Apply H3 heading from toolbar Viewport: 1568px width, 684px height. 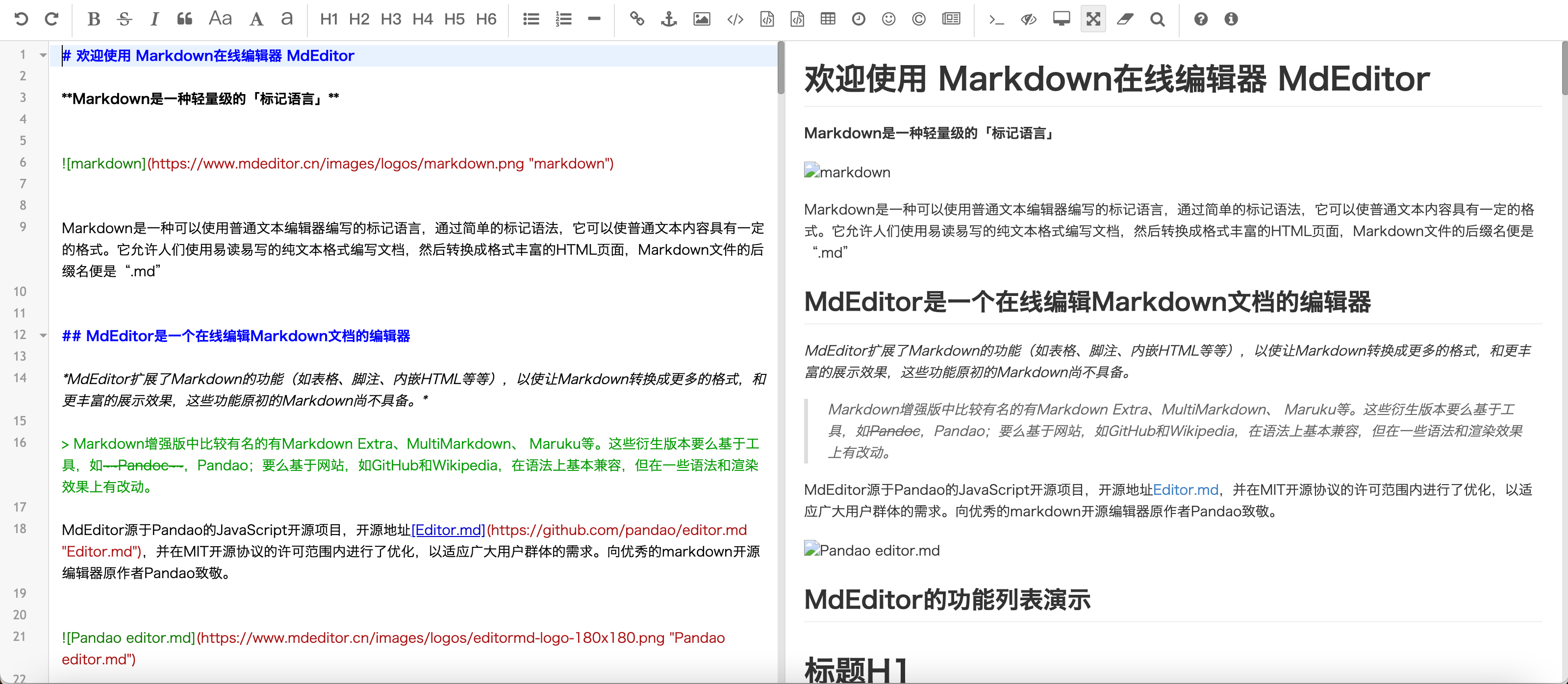(x=390, y=19)
